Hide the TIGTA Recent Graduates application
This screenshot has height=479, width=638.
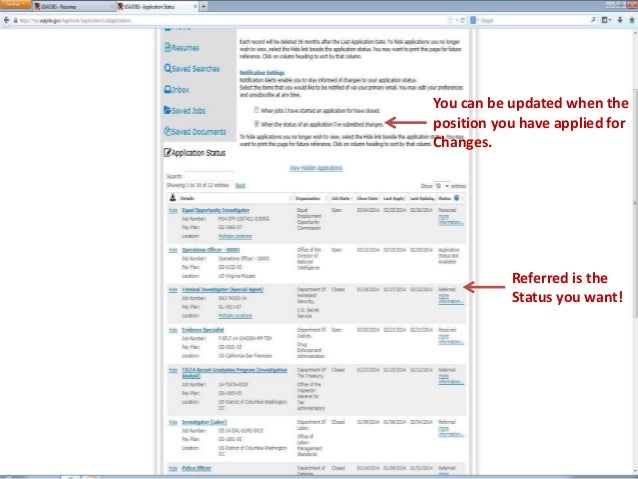click(173, 370)
